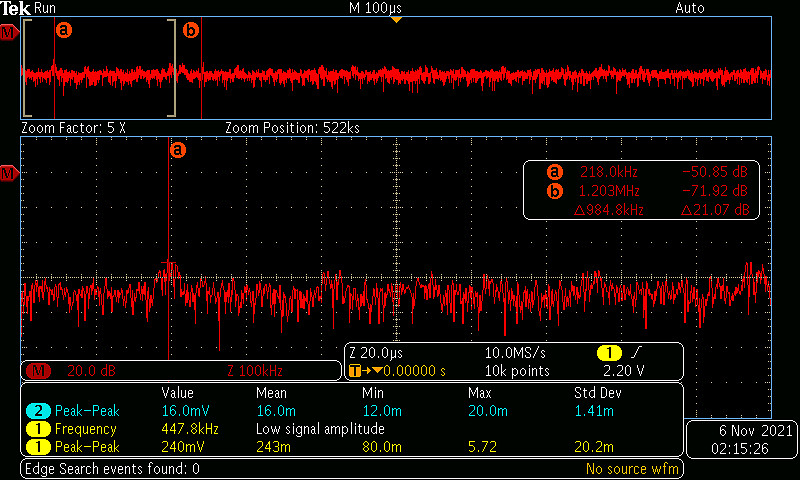
Task: Select the Math M marker beside zoom window
Action: (9, 174)
